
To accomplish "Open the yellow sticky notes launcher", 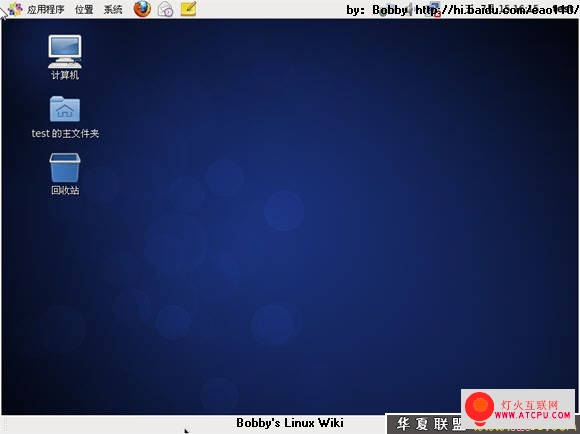I will click(188, 9).
